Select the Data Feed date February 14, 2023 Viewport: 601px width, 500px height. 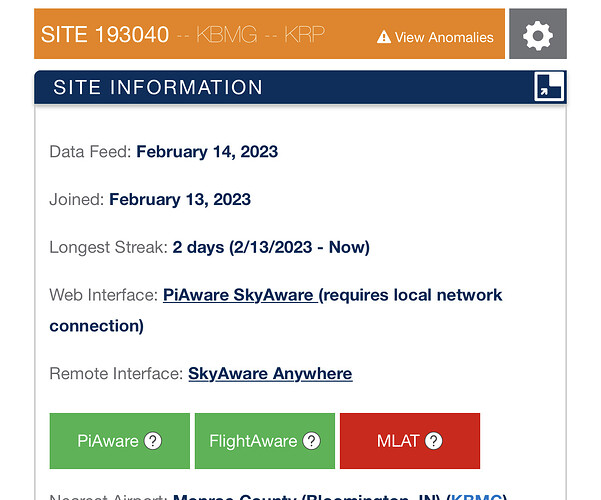207,152
